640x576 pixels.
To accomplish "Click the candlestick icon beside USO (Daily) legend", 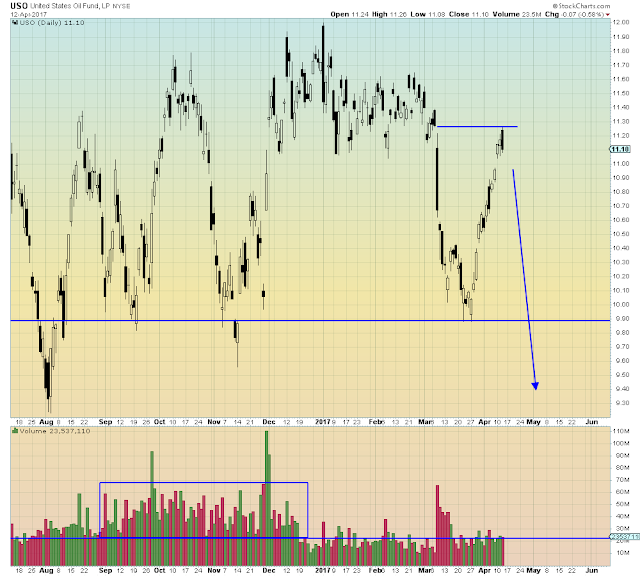I will click(15, 22).
